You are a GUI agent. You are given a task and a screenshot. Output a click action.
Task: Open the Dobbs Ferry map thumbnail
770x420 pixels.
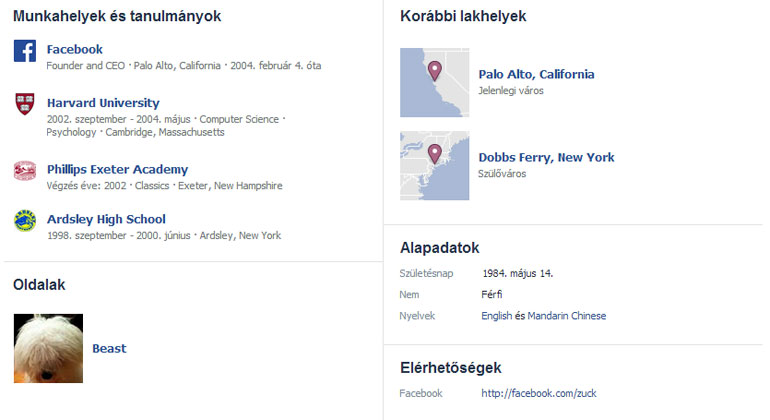(433, 166)
